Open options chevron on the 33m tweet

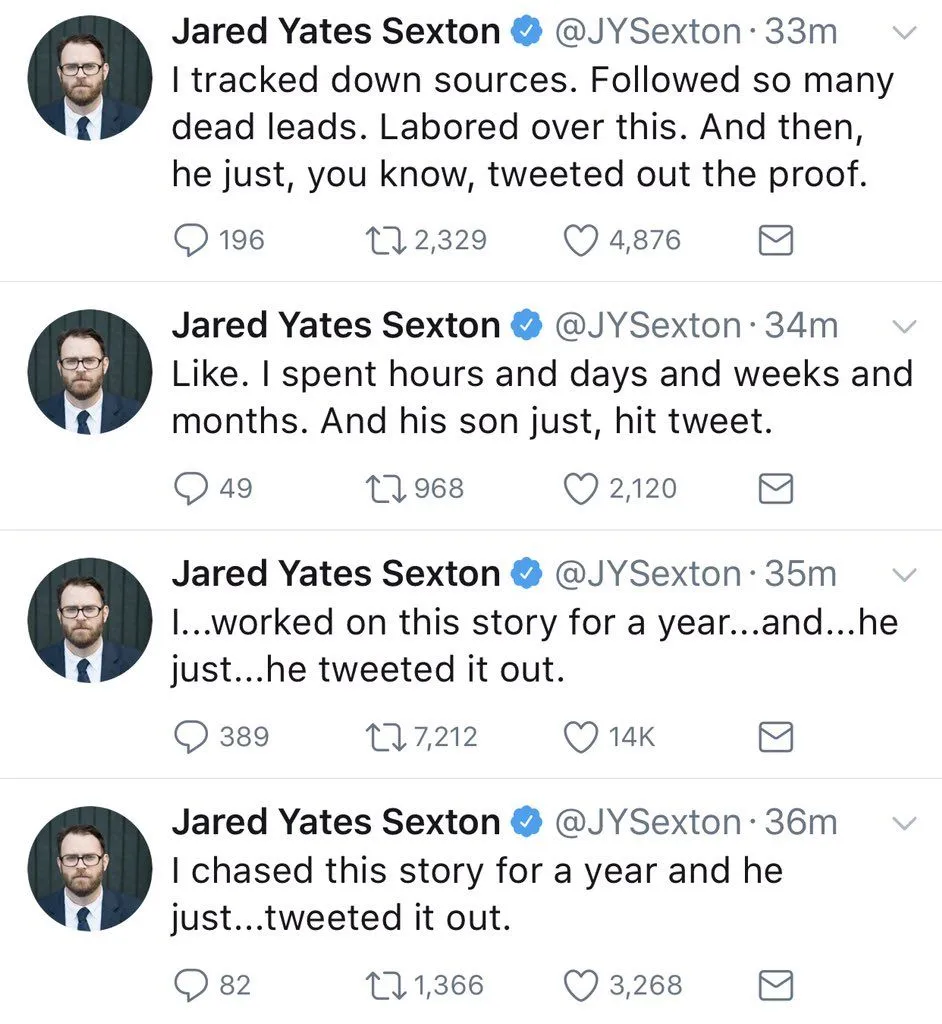pyautogui.click(x=903, y=33)
